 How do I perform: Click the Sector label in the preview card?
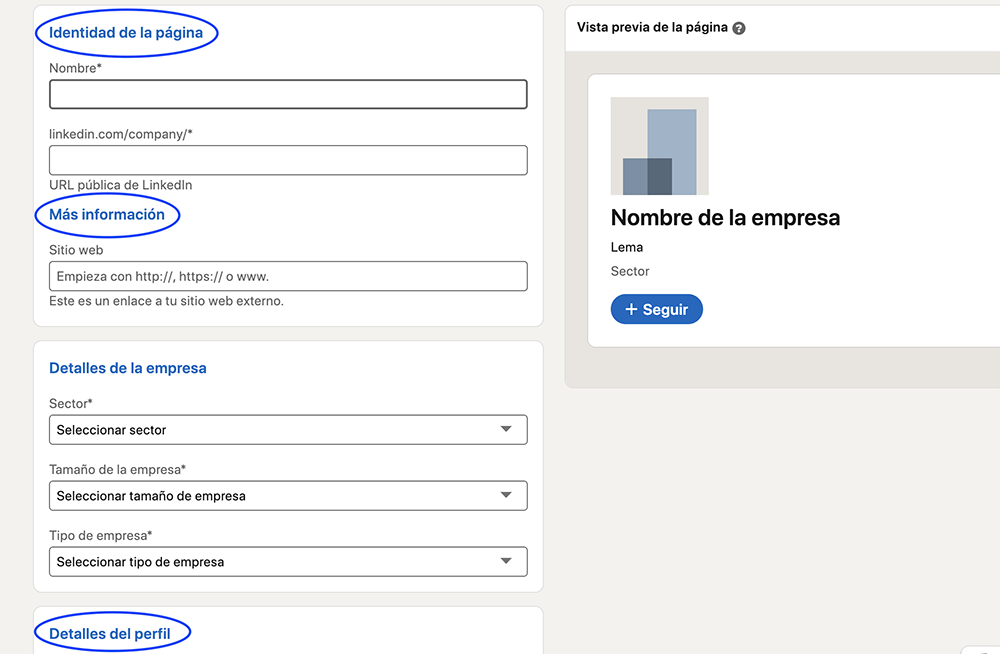pyautogui.click(x=631, y=271)
